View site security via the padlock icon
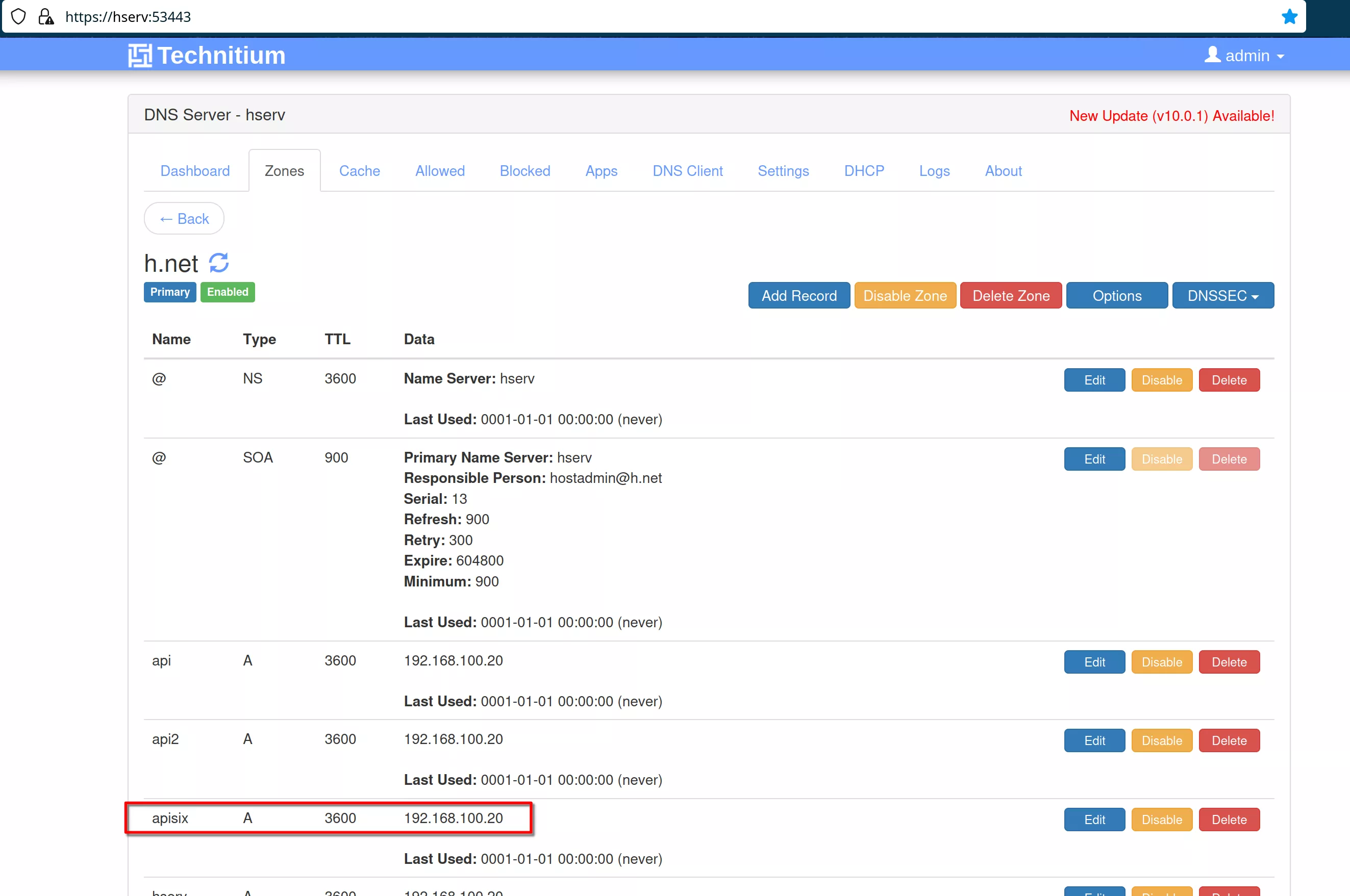The width and height of the screenshot is (1350, 896). [46, 16]
